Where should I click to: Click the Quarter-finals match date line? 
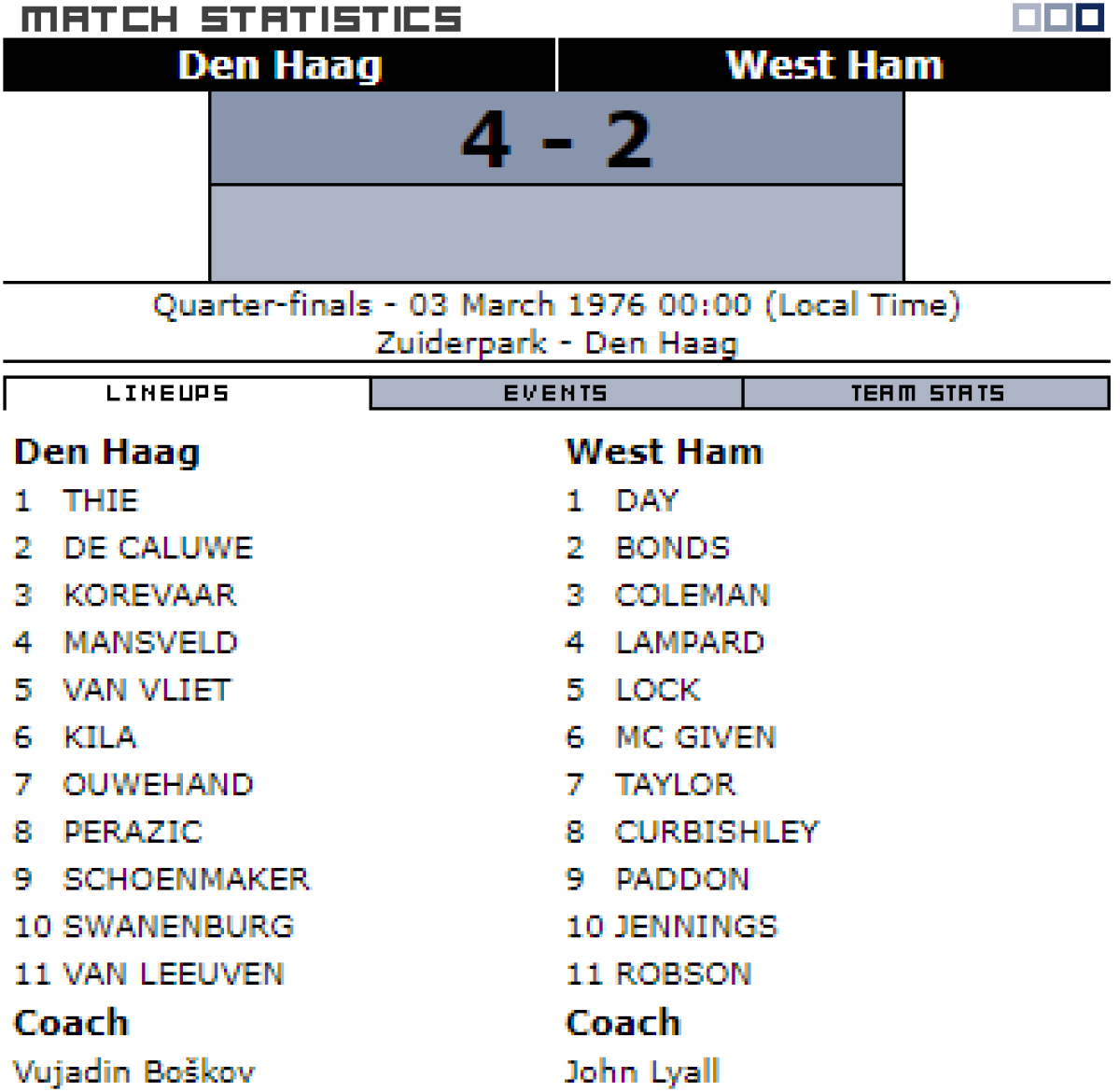tap(556, 305)
